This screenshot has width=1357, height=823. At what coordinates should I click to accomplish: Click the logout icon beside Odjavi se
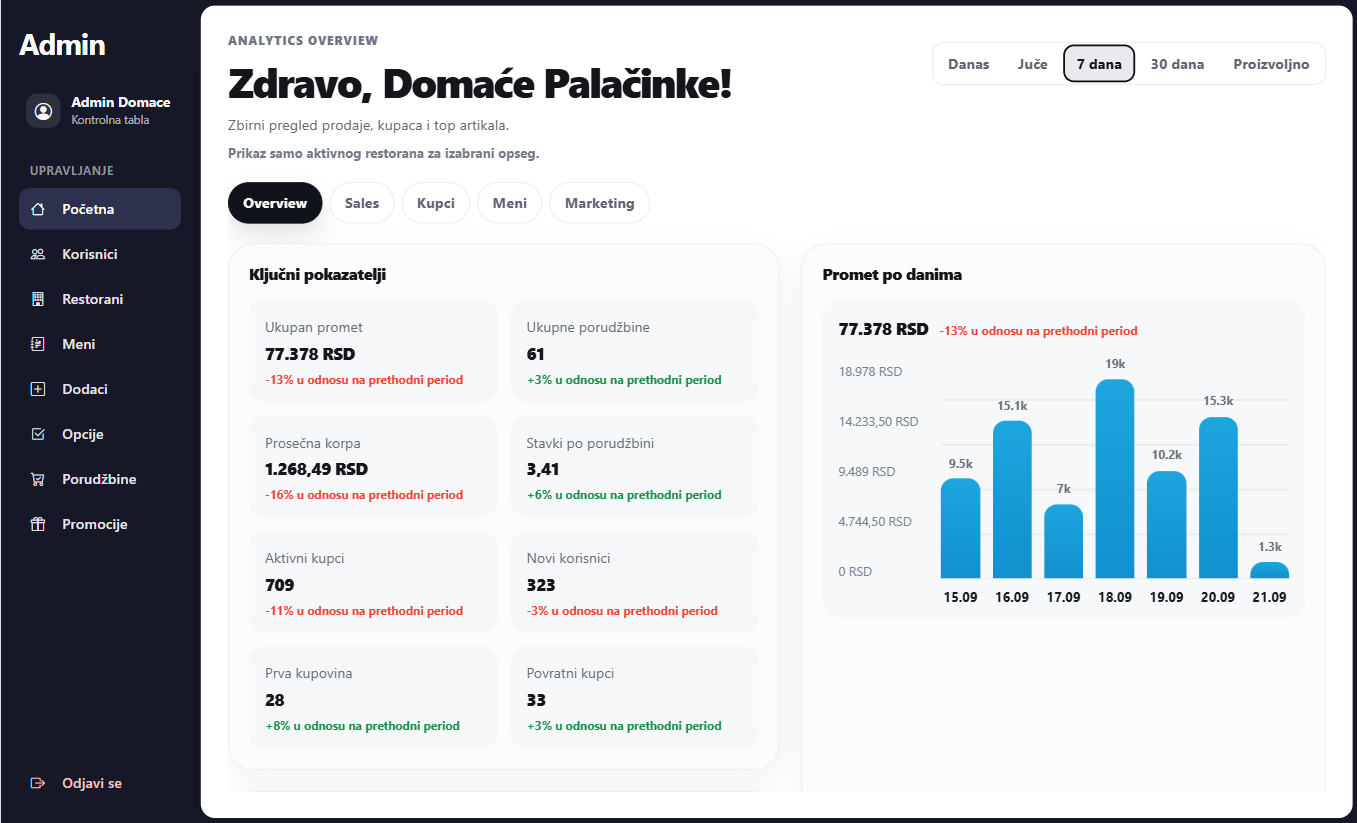(x=38, y=783)
